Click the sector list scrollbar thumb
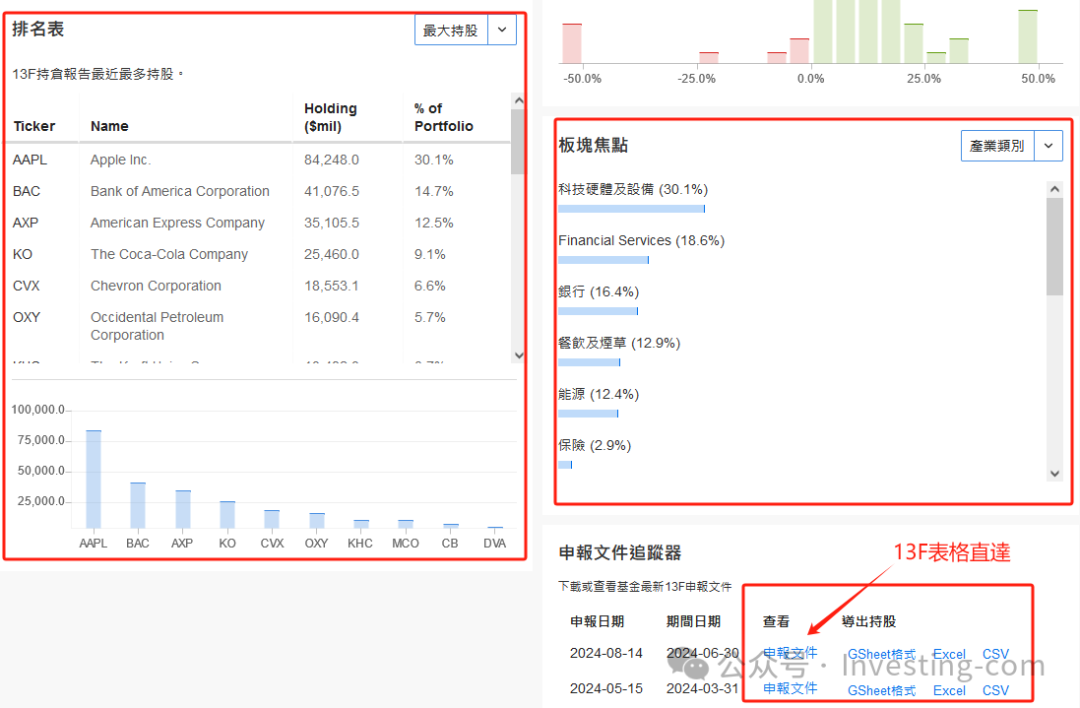The height and width of the screenshot is (708, 1080). coord(1055,247)
